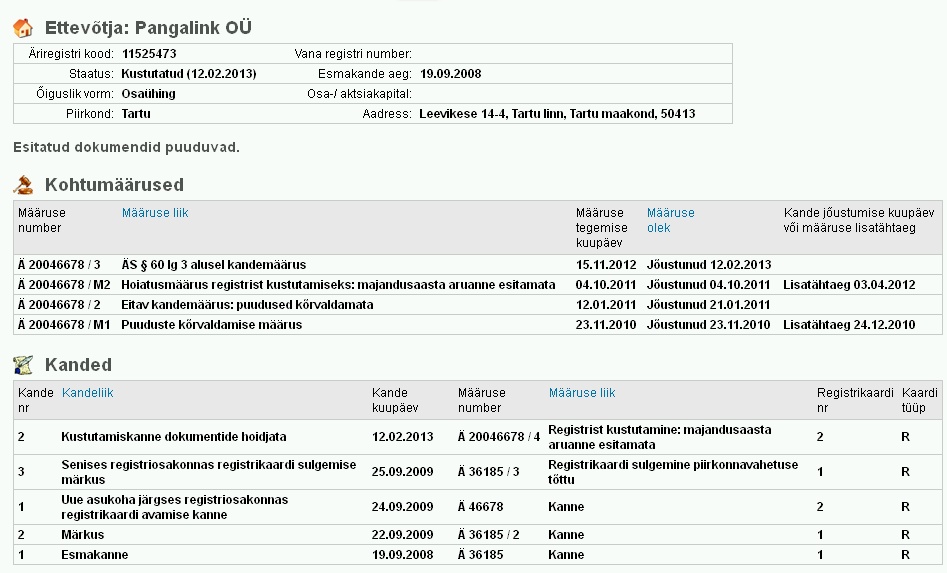
Task: Select ruling number Ä 20046678 / 3
Action: [x=59, y=264]
